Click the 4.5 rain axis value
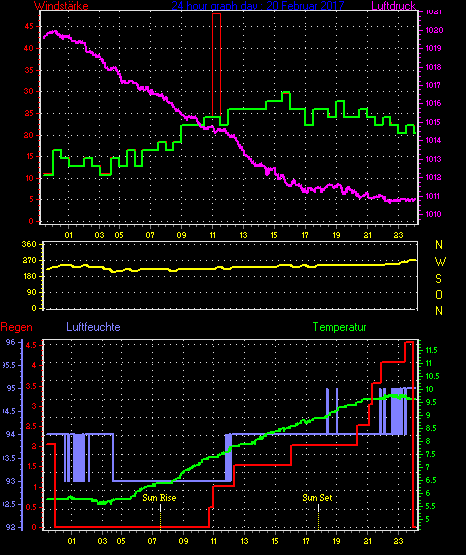466x555 pixels. (x=31, y=345)
